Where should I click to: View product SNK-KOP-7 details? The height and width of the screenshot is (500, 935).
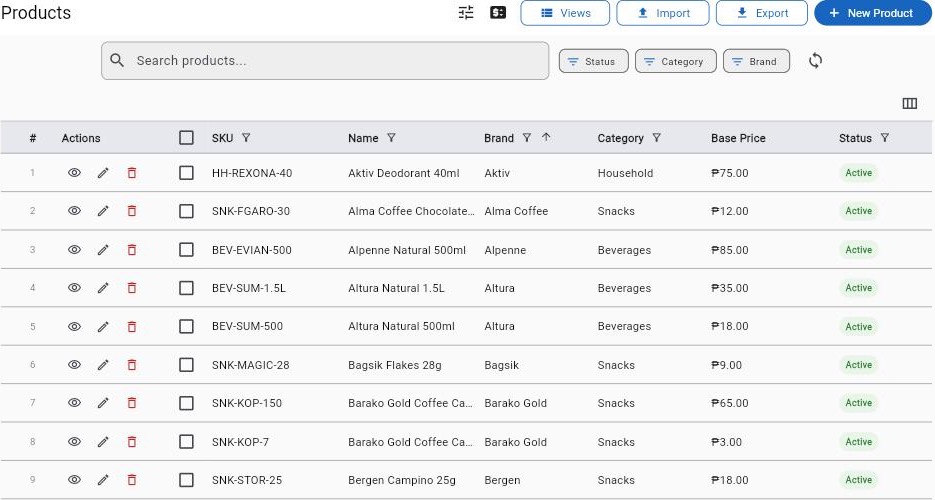tap(74, 442)
